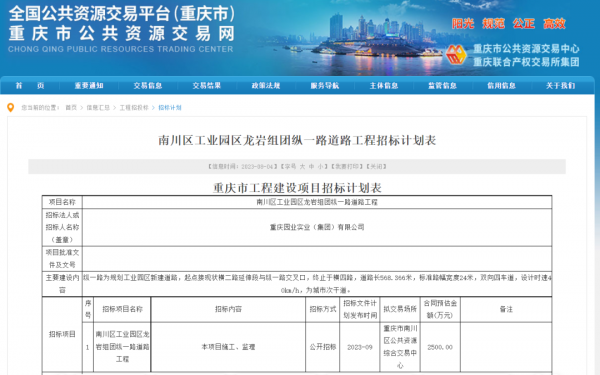
Task: Open the 首页 home menu
Action: (29, 86)
